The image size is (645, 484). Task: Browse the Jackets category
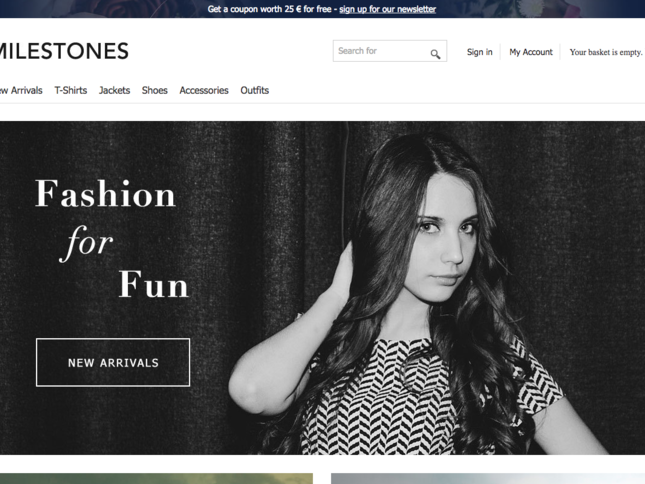(114, 90)
